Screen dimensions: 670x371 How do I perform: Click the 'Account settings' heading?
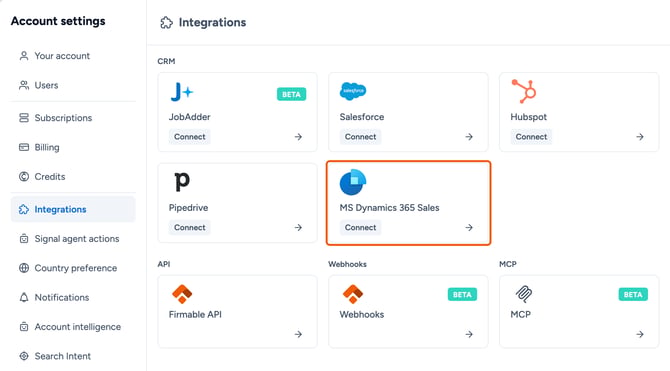tap(58, 21)
